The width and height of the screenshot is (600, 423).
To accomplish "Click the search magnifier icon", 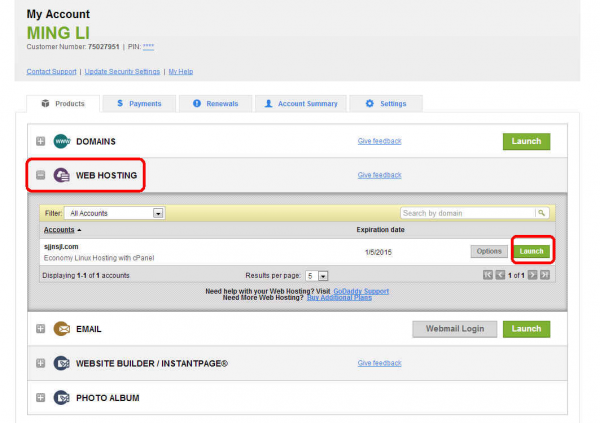I will (x=541, y=213).
